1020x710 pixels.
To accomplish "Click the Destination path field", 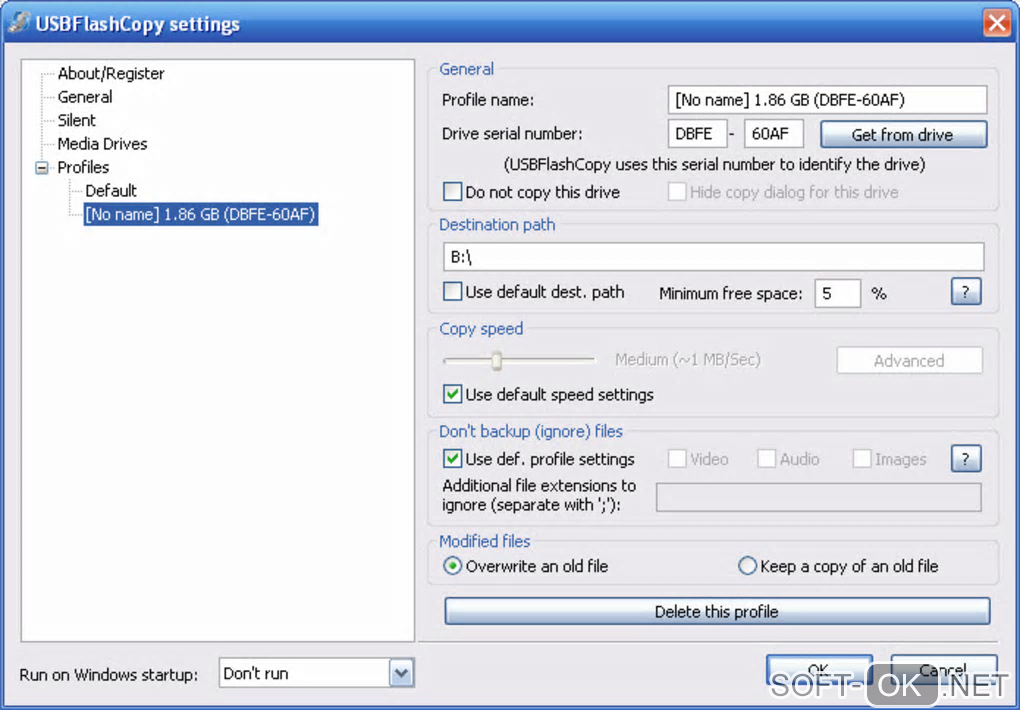I will (714, 257).
